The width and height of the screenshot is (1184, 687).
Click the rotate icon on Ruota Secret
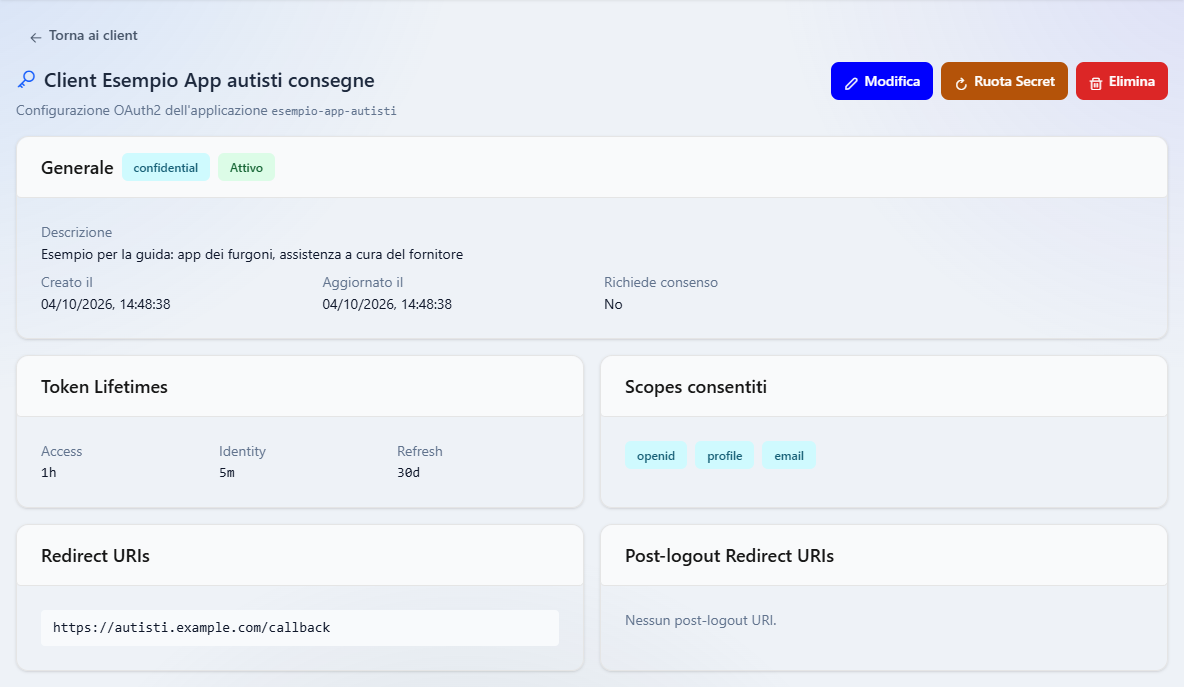960,82
